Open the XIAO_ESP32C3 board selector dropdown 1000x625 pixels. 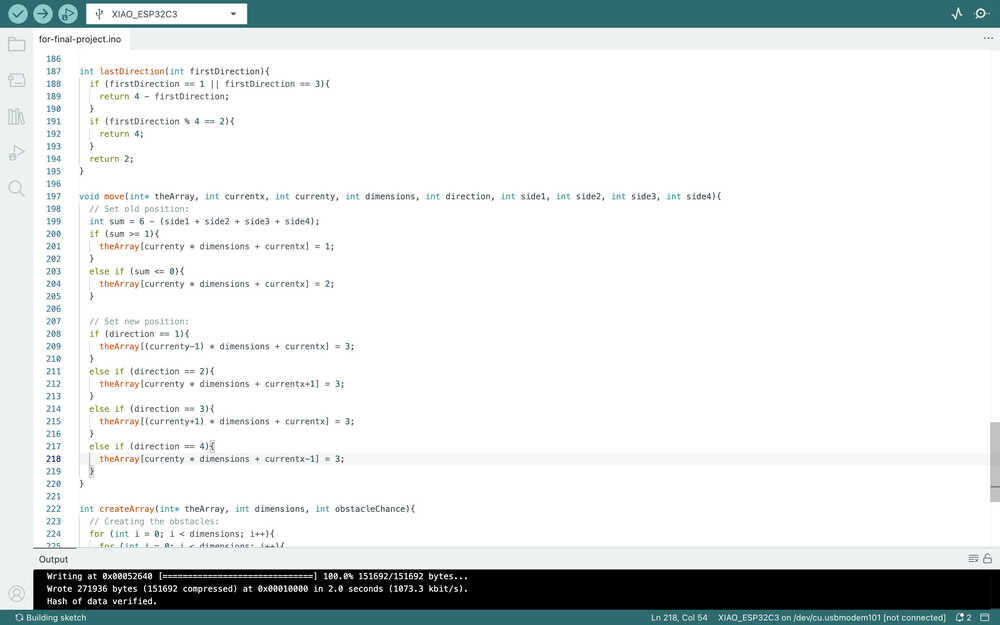(x=166, y=13)
